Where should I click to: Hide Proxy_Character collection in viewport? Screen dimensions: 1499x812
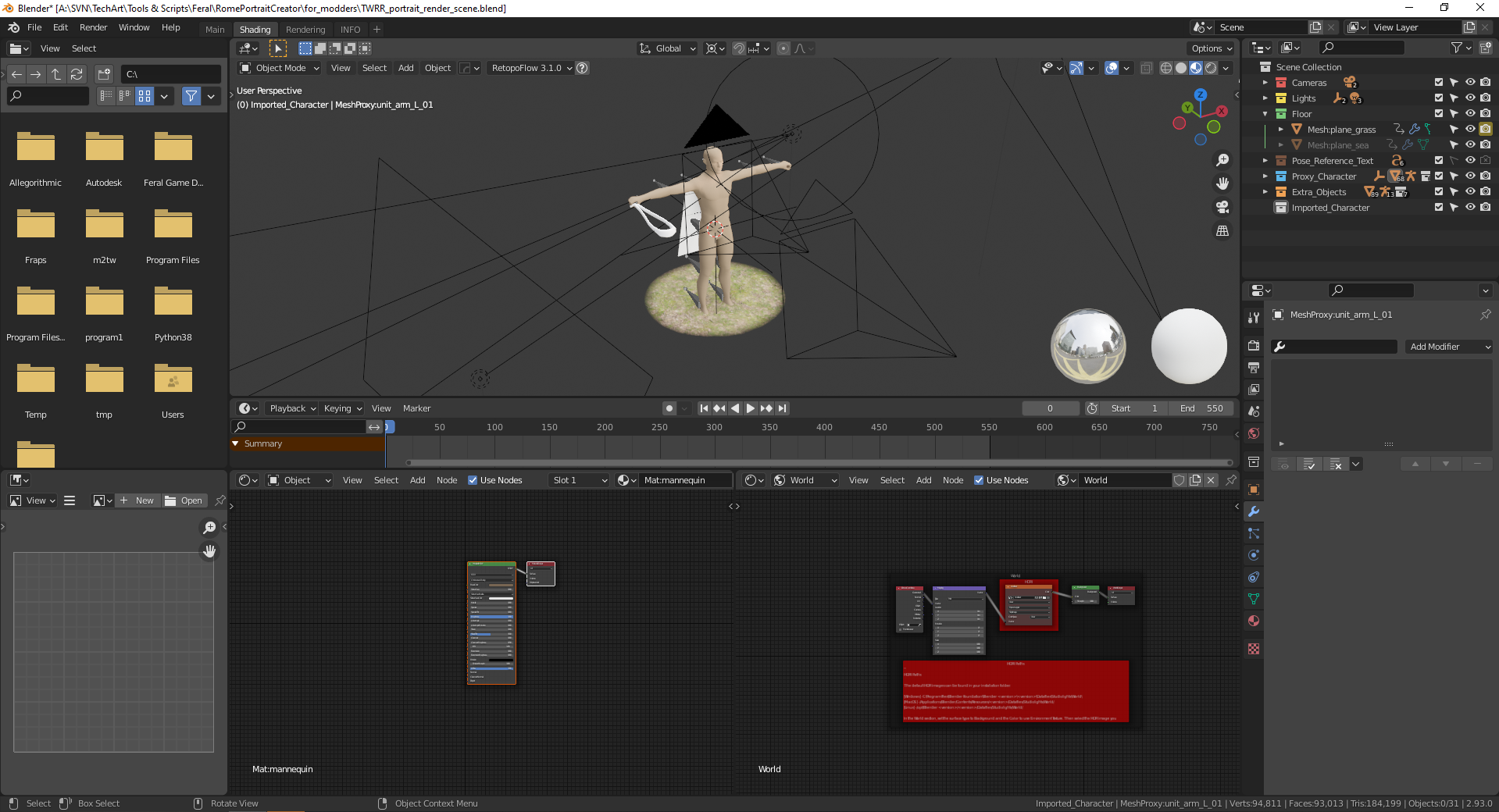tap(1470, 176)
